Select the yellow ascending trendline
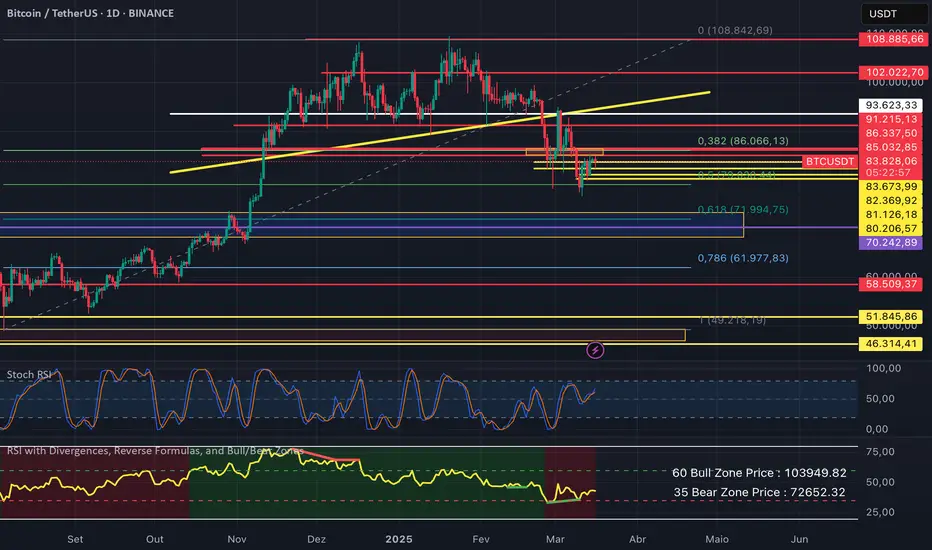The height and width of the screenshot is (550, 932). tap(440, 132)
